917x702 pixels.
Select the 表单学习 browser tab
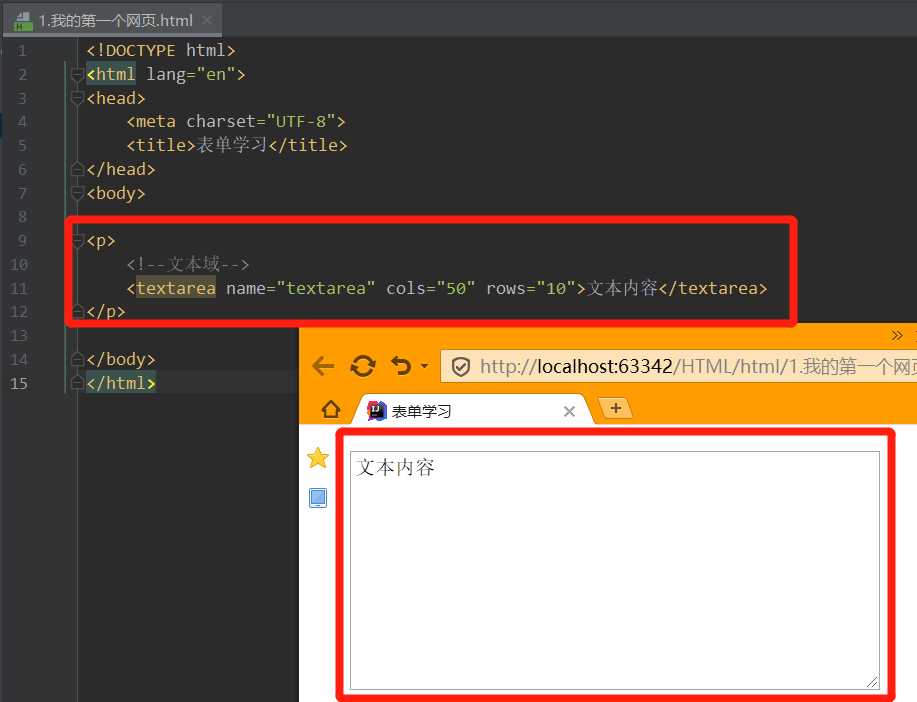coord(471,411)
